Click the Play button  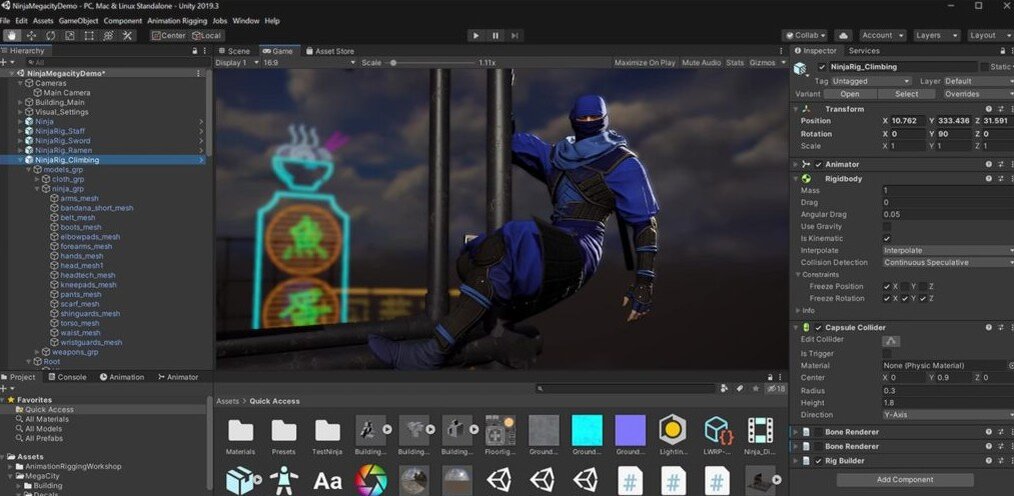[x=476, y=36]
